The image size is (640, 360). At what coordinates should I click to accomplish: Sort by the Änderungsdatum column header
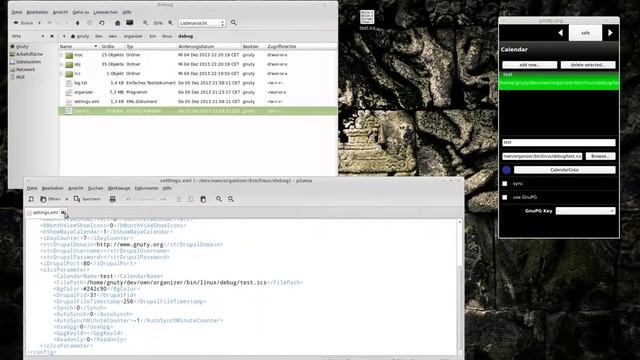click(209, 47)
